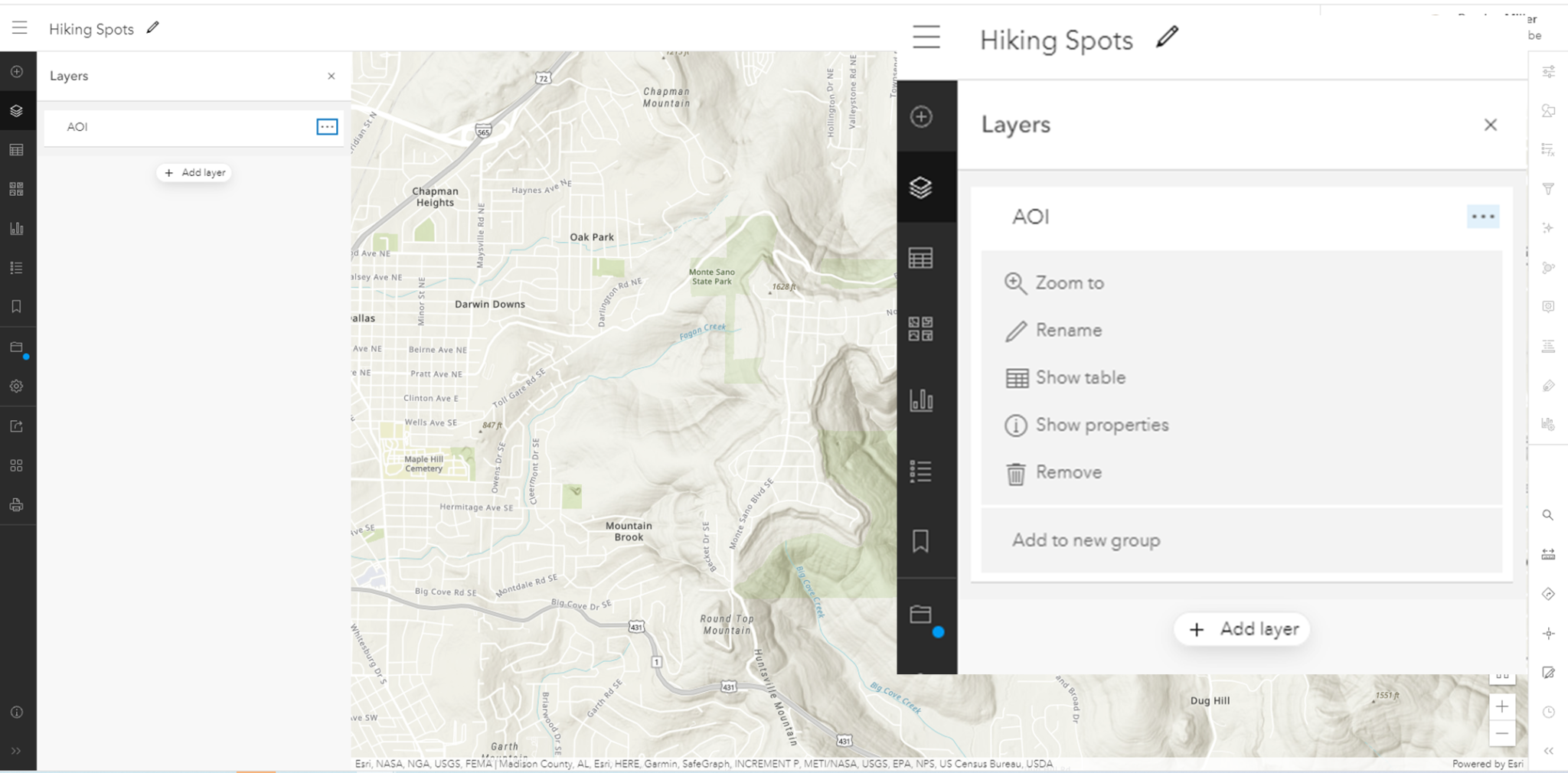Open the Search tool in right toolbar

[1548, 515]
